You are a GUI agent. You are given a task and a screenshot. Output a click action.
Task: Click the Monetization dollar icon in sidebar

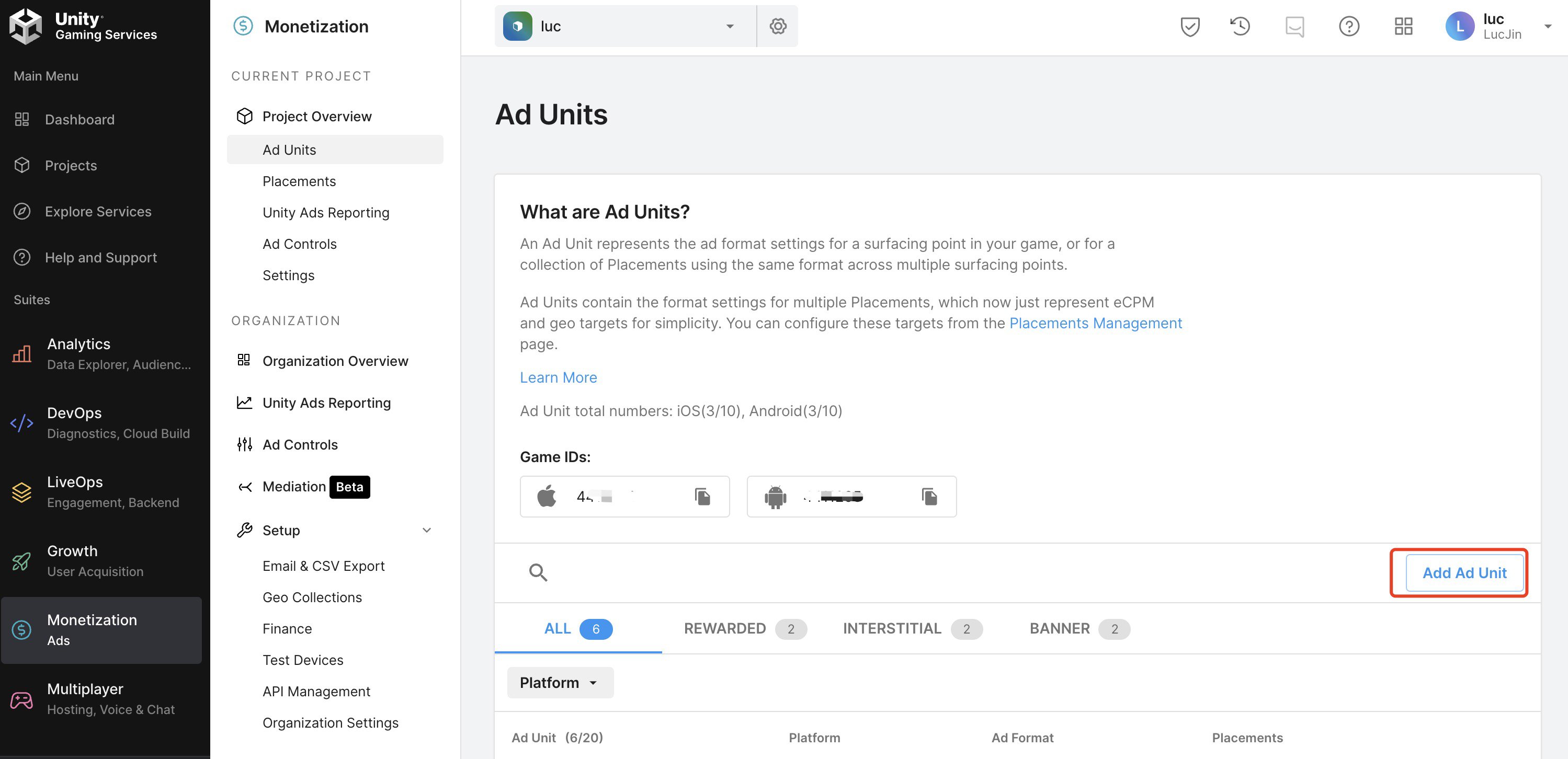click(22, 629)
